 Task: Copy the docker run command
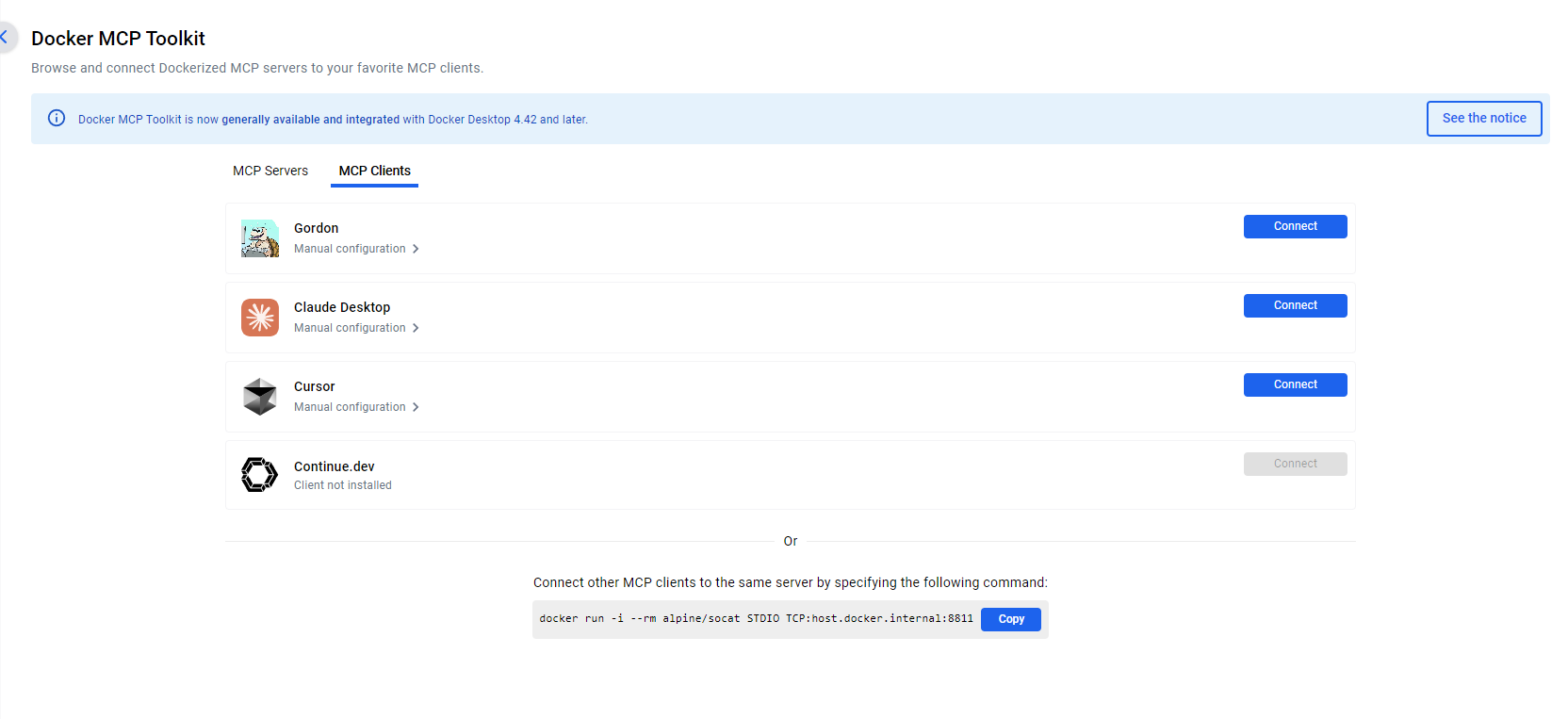click(x=1010, y=619)
